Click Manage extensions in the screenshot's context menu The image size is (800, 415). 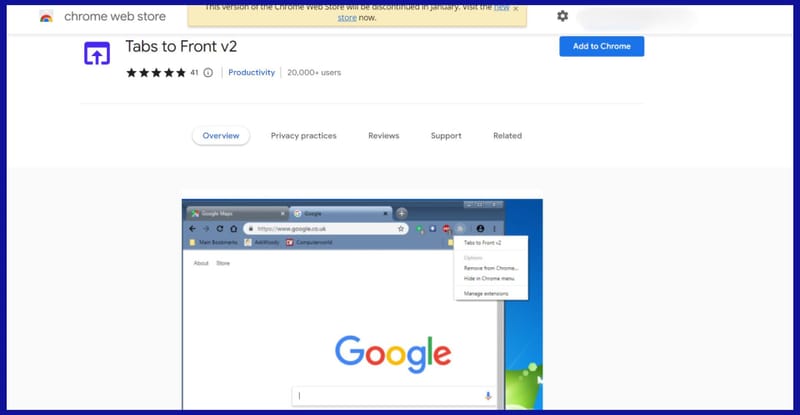[486, 293]
